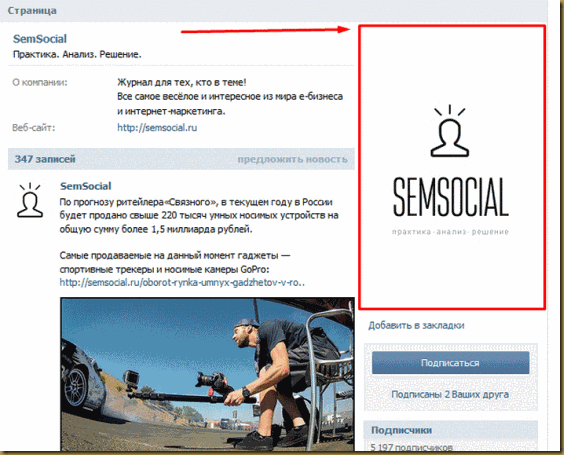This screenshot has height=455, width=564.
Task: Open the 347 записей wall header
Action: pyautogui.click(x=45, y=159)
